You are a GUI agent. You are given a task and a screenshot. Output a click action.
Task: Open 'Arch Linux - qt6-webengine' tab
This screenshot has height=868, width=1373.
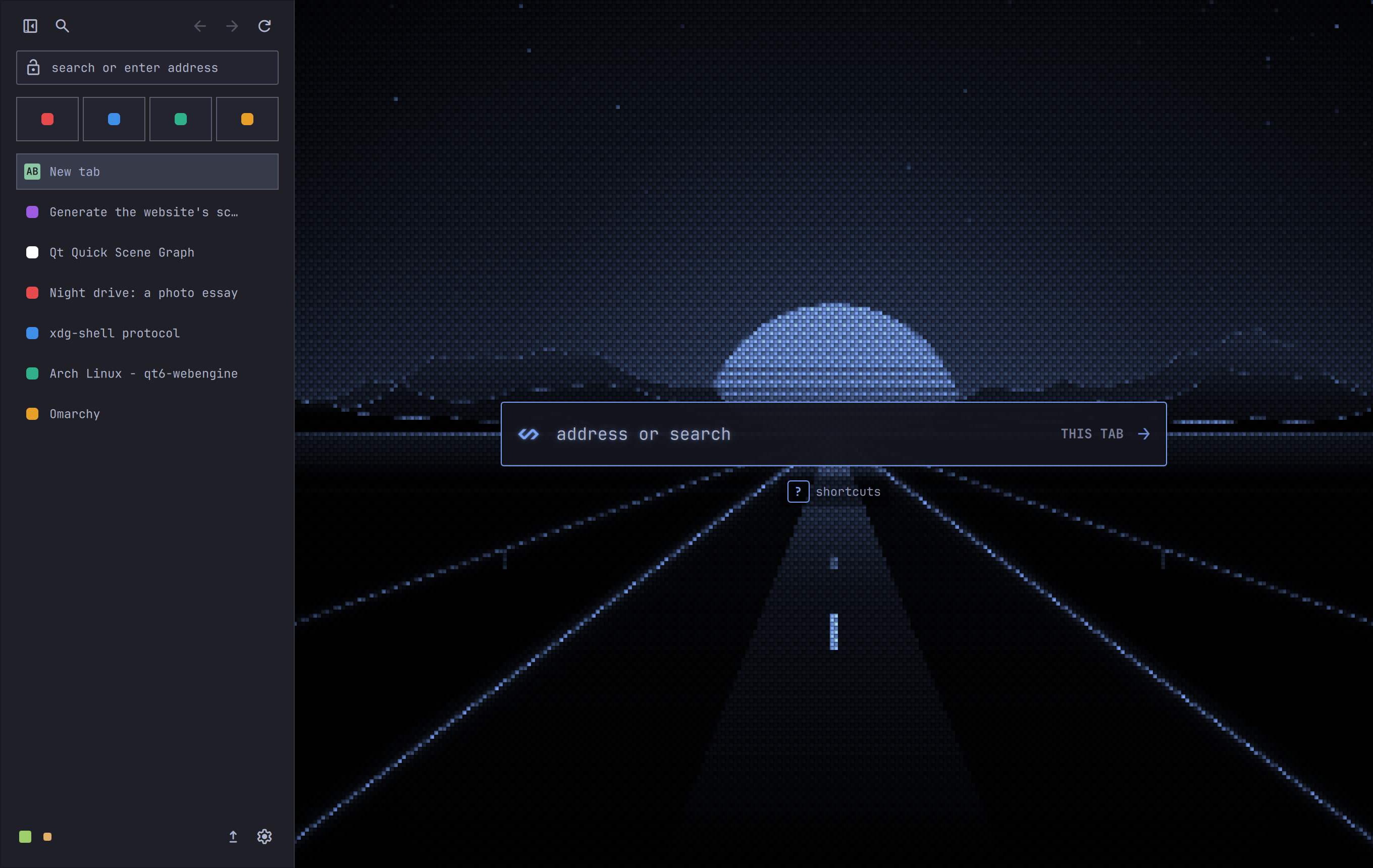coord(147,374)
